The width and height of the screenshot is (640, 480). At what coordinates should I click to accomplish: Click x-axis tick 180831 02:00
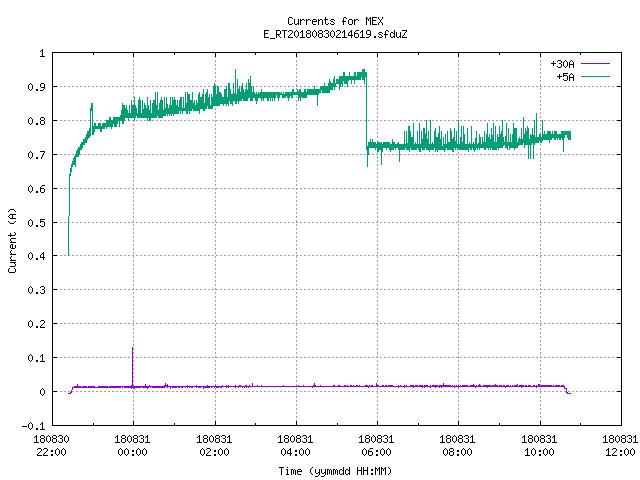pos(214,446)
